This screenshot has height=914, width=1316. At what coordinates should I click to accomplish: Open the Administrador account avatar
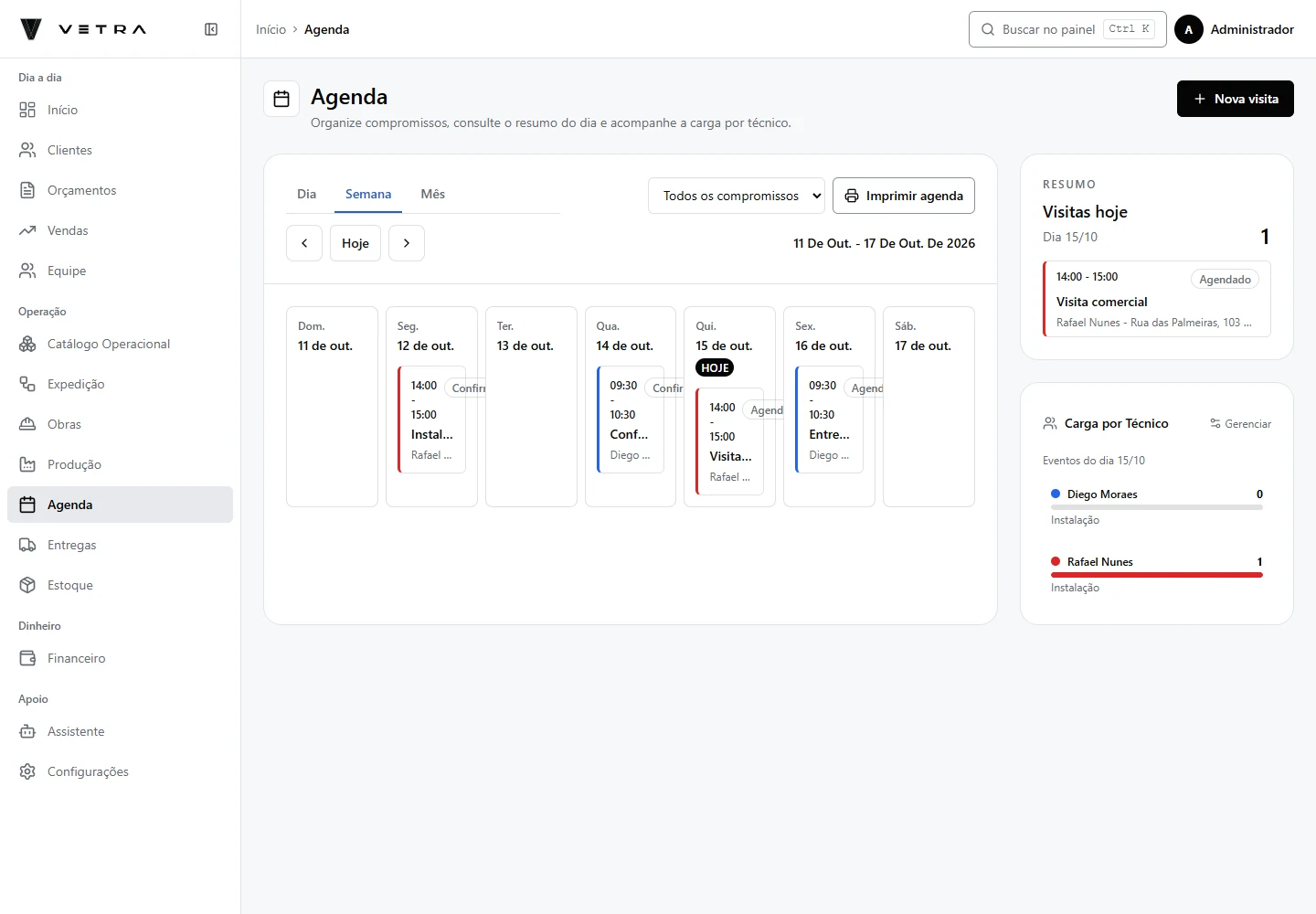click(1189, 29)
